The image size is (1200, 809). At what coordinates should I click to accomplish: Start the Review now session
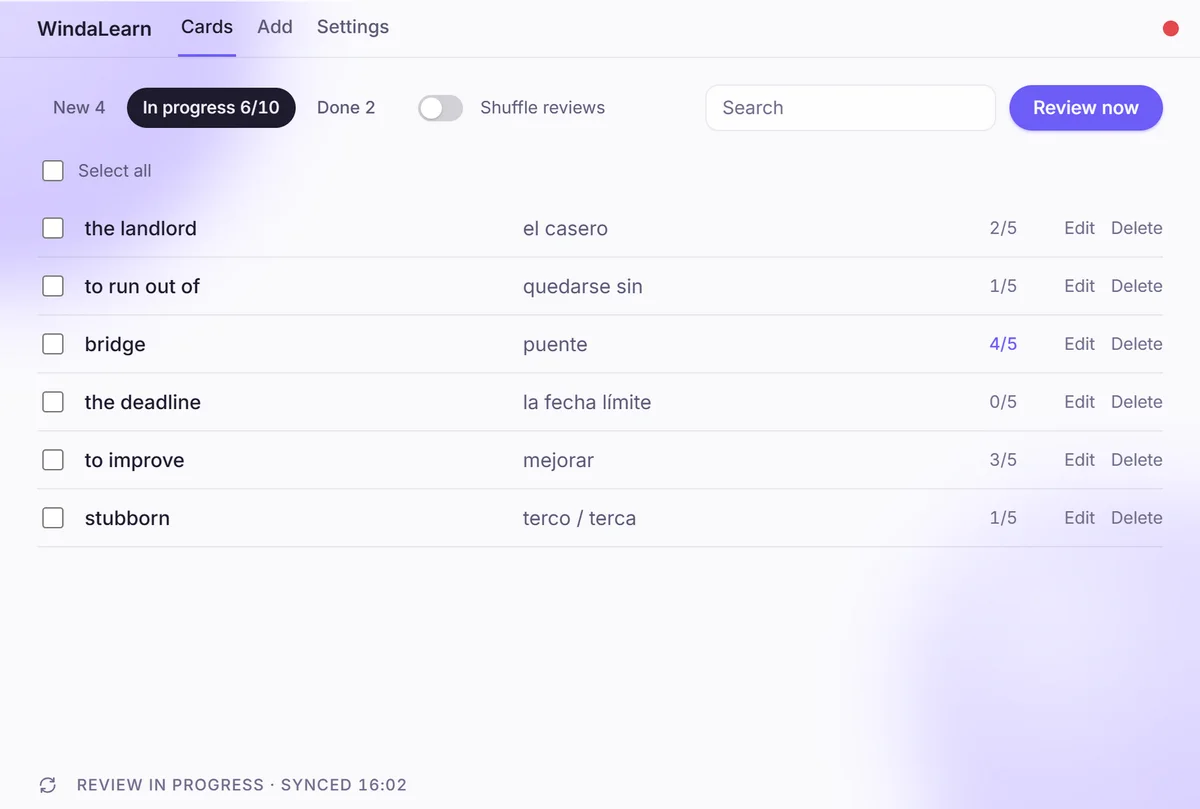[1086, 108]
